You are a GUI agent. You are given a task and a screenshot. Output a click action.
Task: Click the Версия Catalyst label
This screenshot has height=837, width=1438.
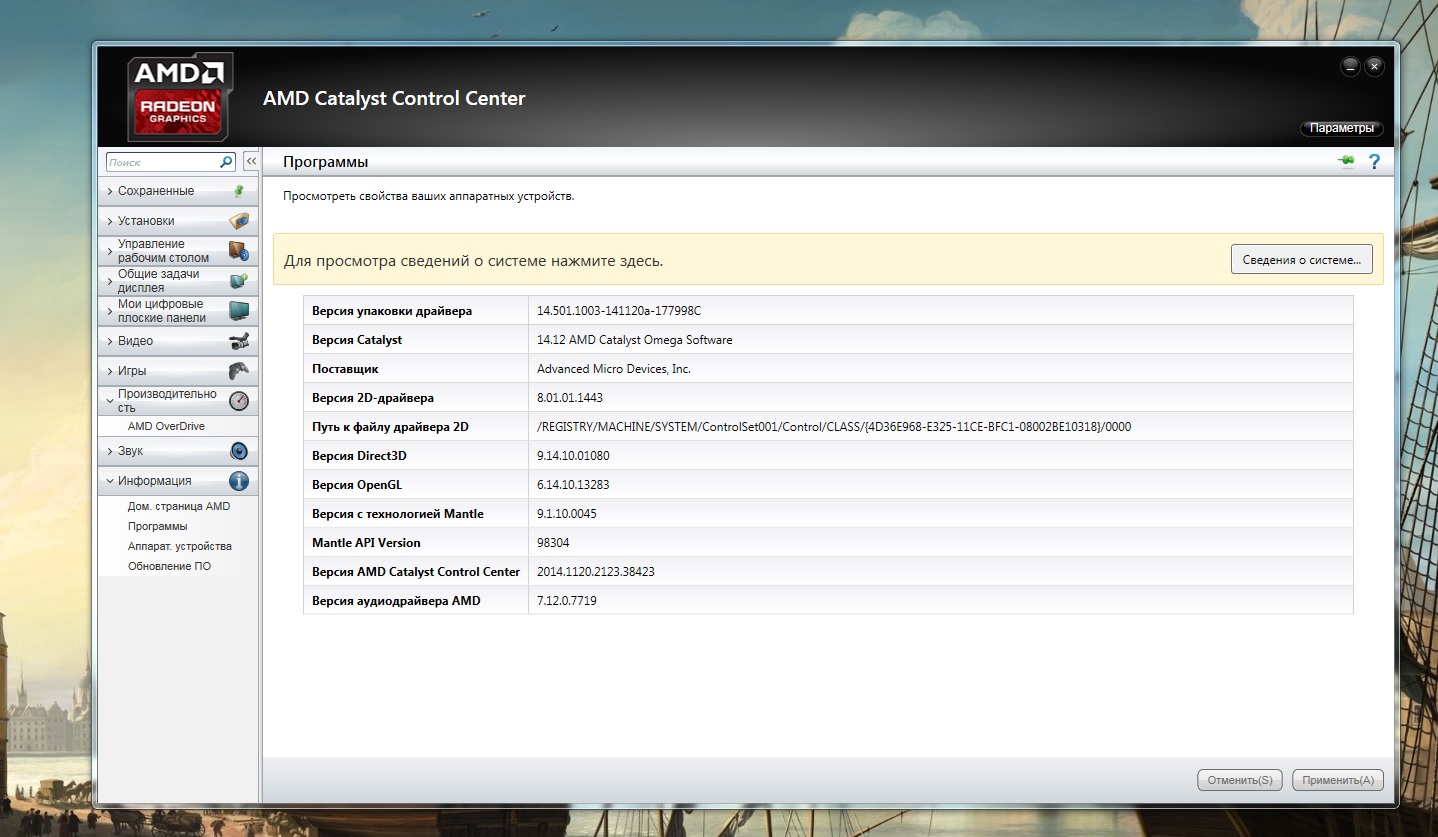[357, 340]
